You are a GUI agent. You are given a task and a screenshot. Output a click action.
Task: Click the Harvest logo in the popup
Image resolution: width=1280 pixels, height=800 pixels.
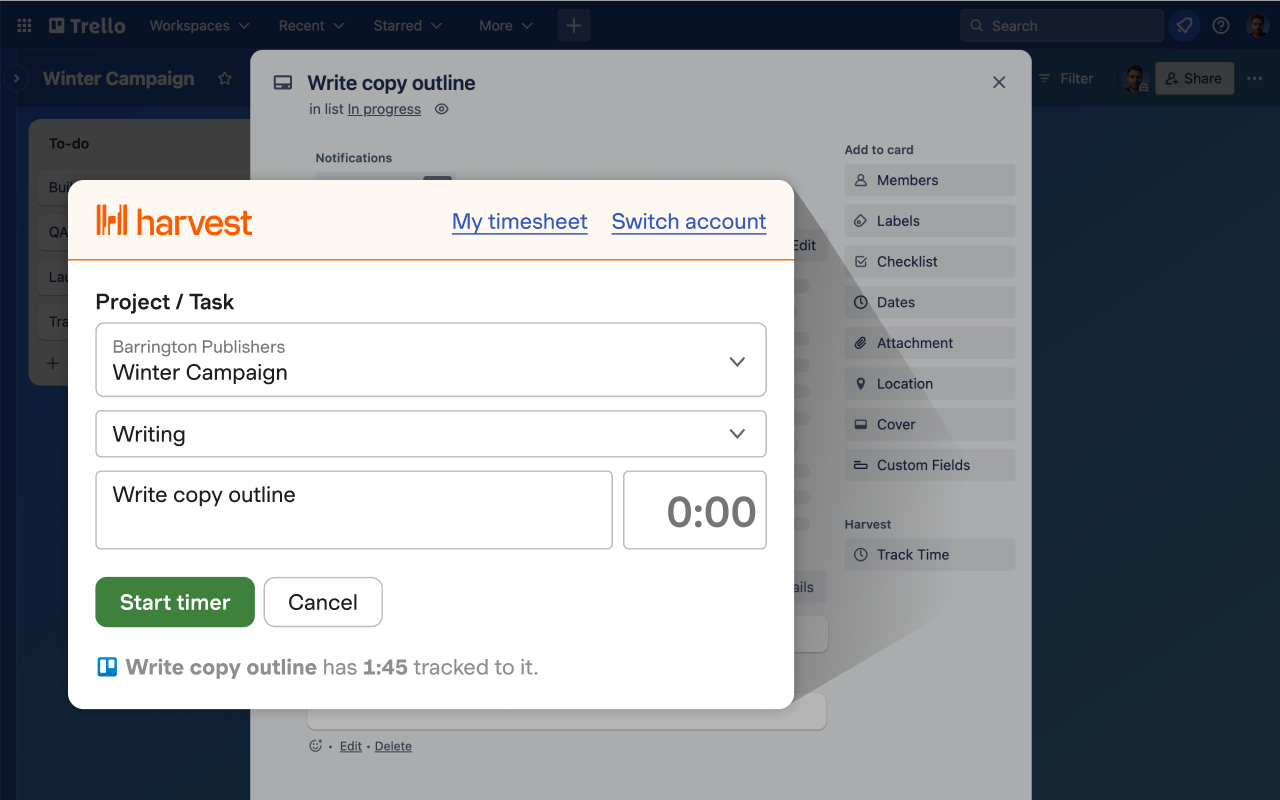click(174, 221)
